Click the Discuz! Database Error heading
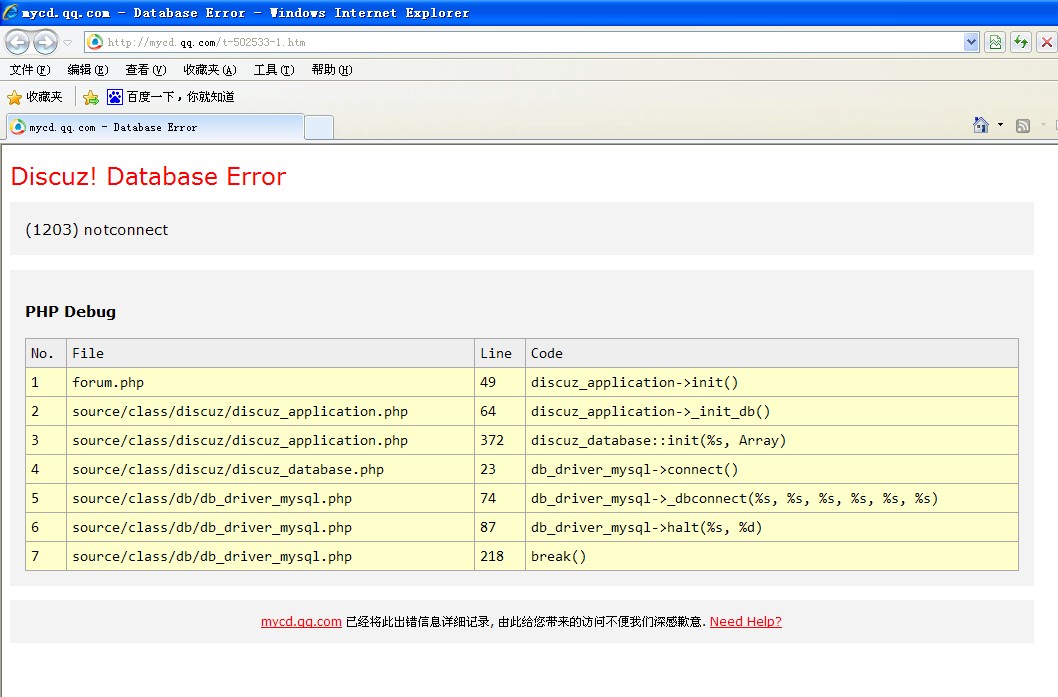Screen dimensions: 1058x697 coord(148,176)
